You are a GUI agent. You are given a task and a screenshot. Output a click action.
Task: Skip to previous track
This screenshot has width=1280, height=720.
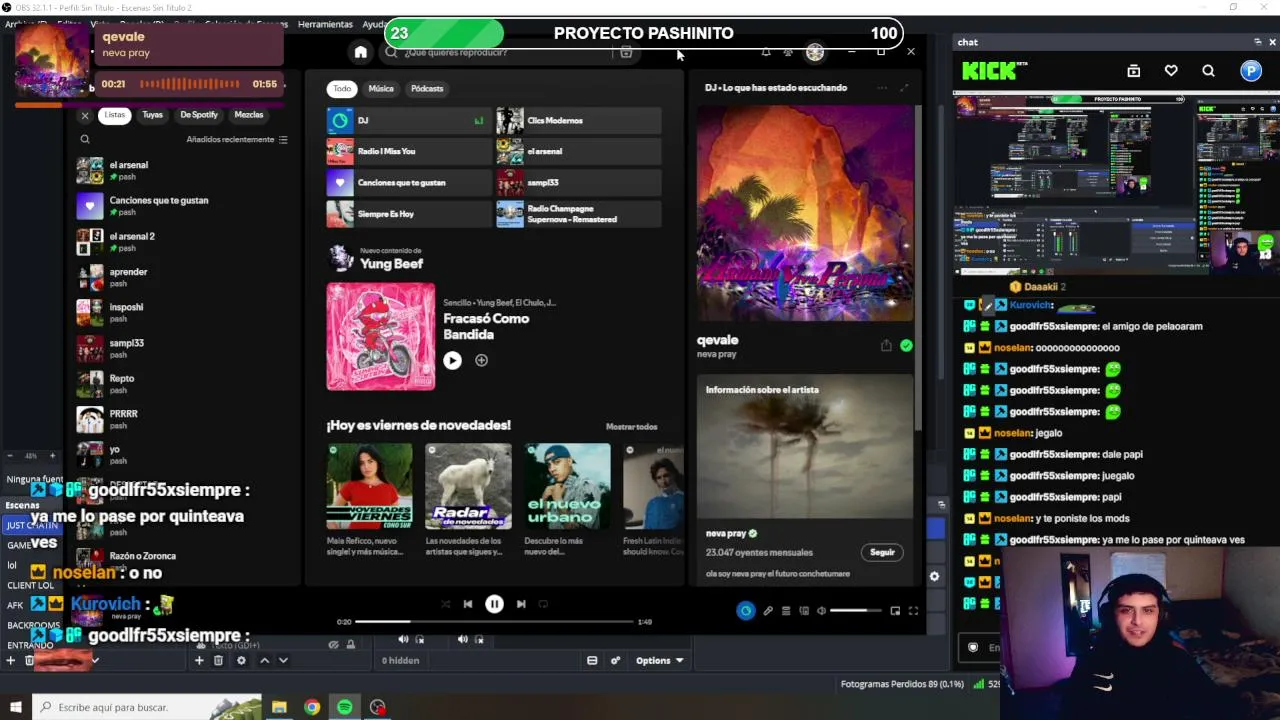point(468,604)
